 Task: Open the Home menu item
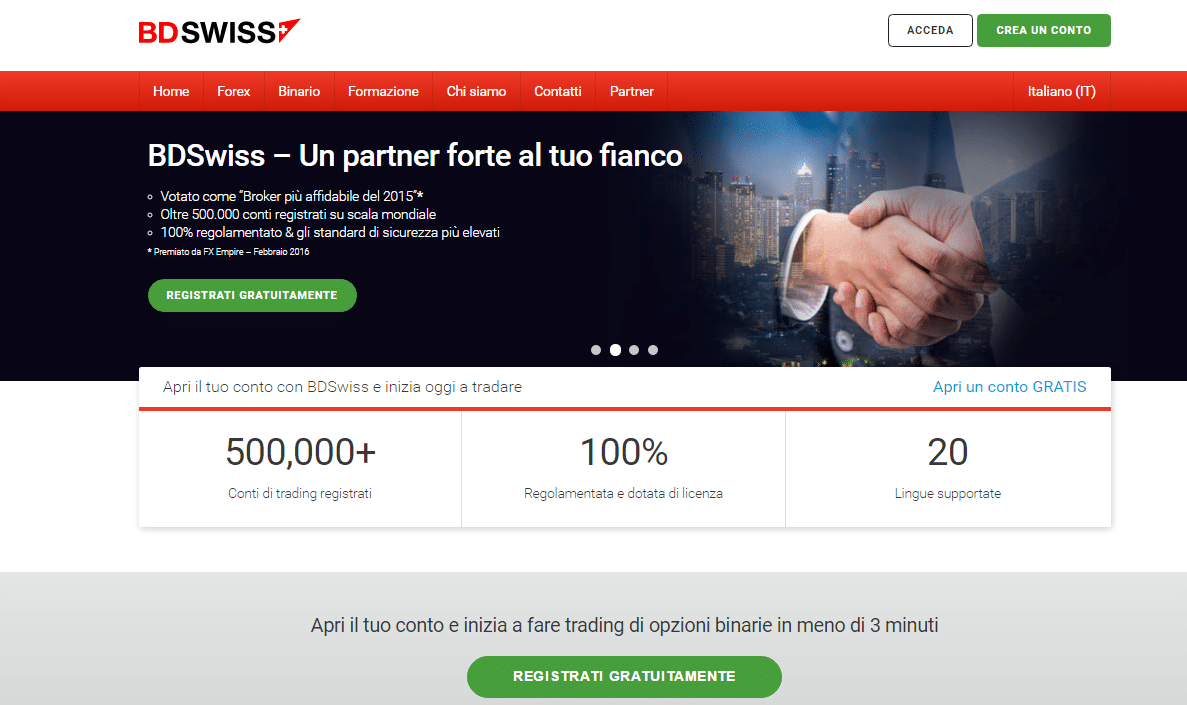(171, 91)
